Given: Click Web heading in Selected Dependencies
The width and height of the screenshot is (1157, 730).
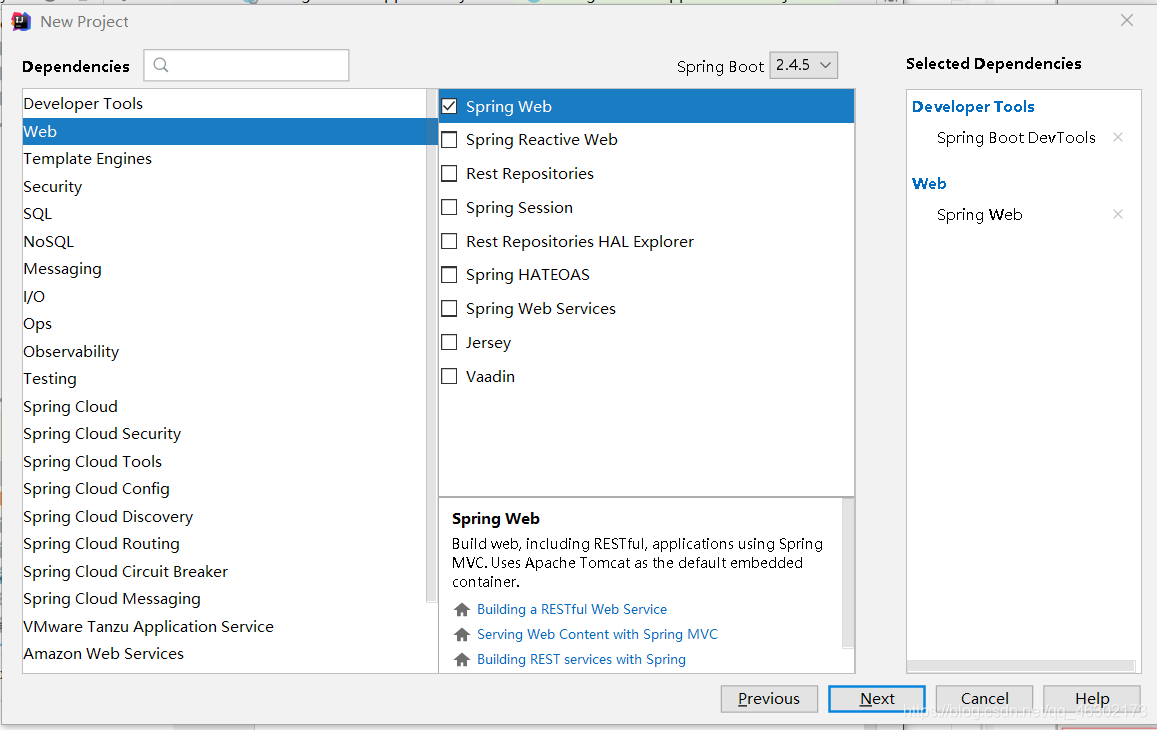Looking at the screenshot, I should pyautogui.click(x=929, y=184).
